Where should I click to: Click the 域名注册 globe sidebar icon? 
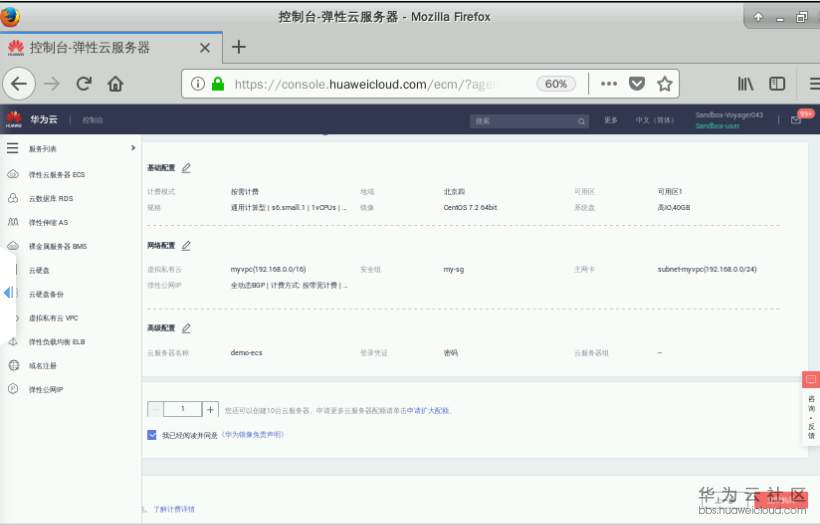click(x=14, y=366)
